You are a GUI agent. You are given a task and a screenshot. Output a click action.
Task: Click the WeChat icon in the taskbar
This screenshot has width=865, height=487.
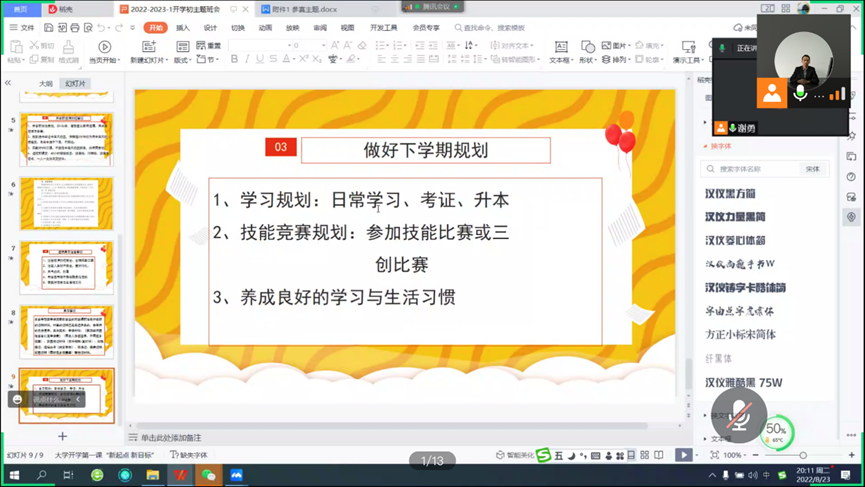(x=208, y=475)
